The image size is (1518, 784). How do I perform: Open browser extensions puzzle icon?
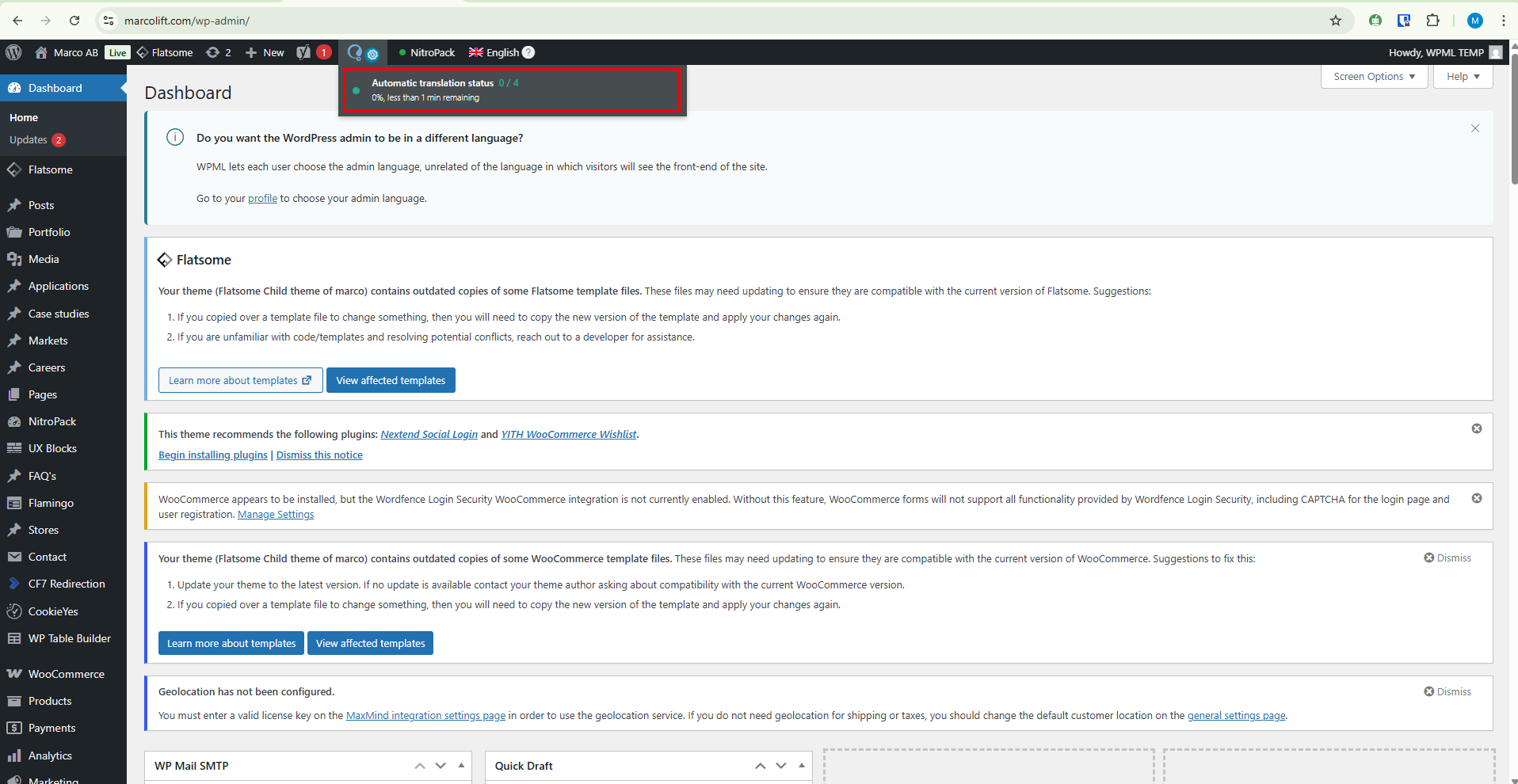(x=1432, y=21)
